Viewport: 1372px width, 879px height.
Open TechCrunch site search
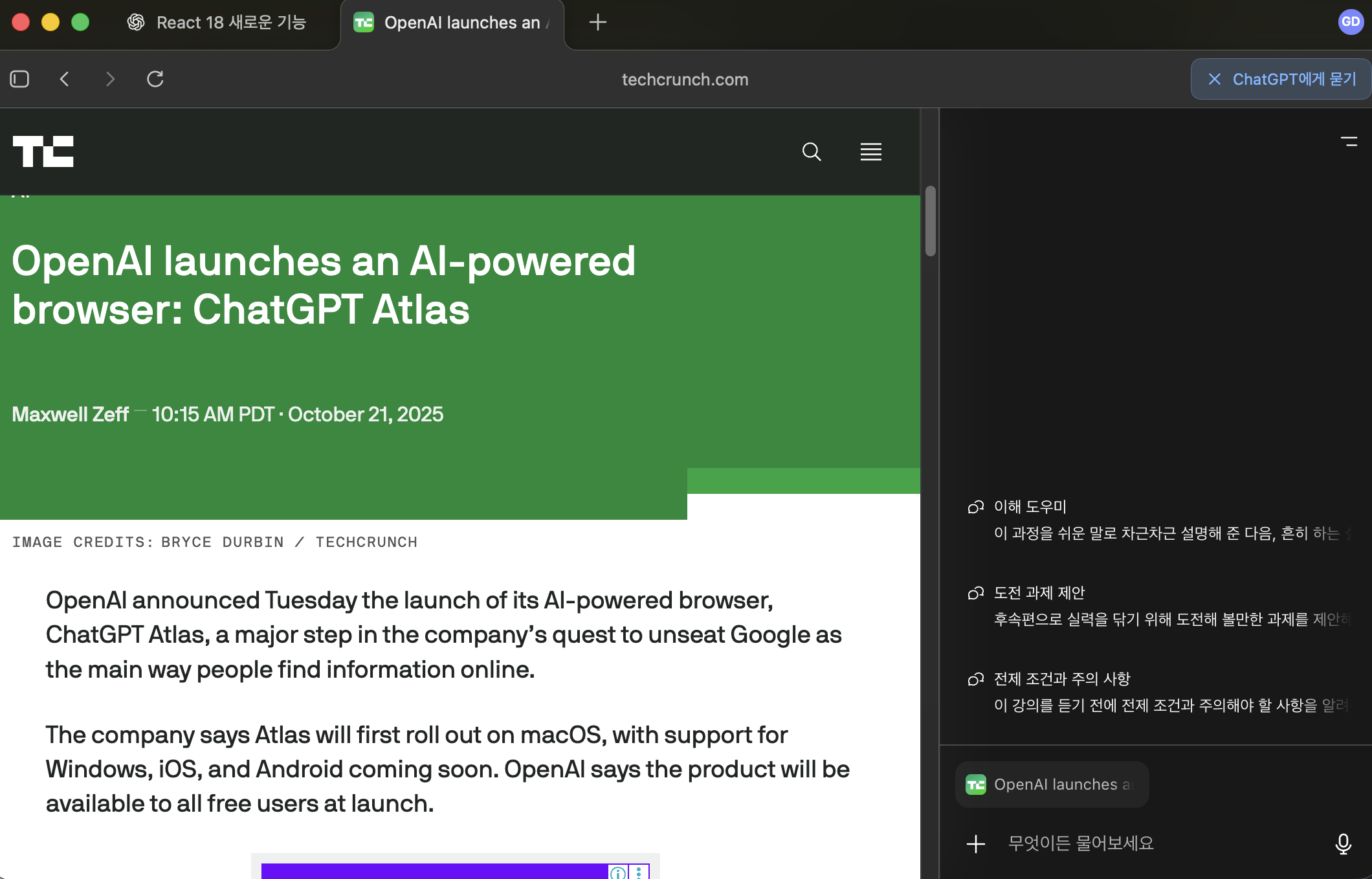tap(812, 151)
